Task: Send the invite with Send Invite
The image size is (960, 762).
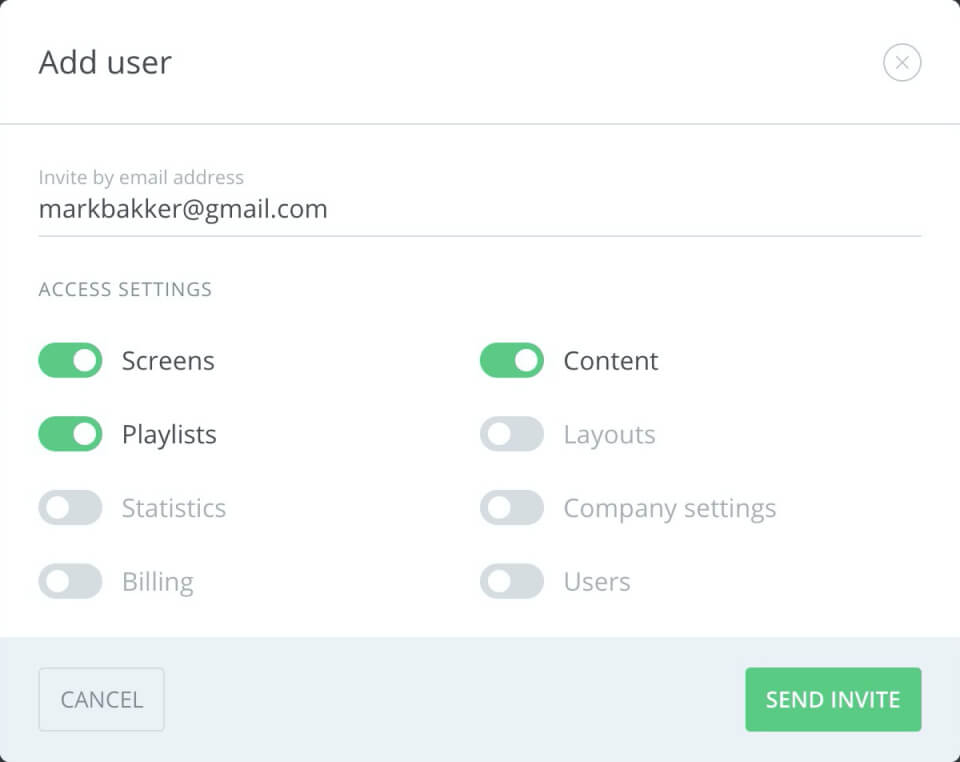Action: pyautogui.click(x=833, y=700)
